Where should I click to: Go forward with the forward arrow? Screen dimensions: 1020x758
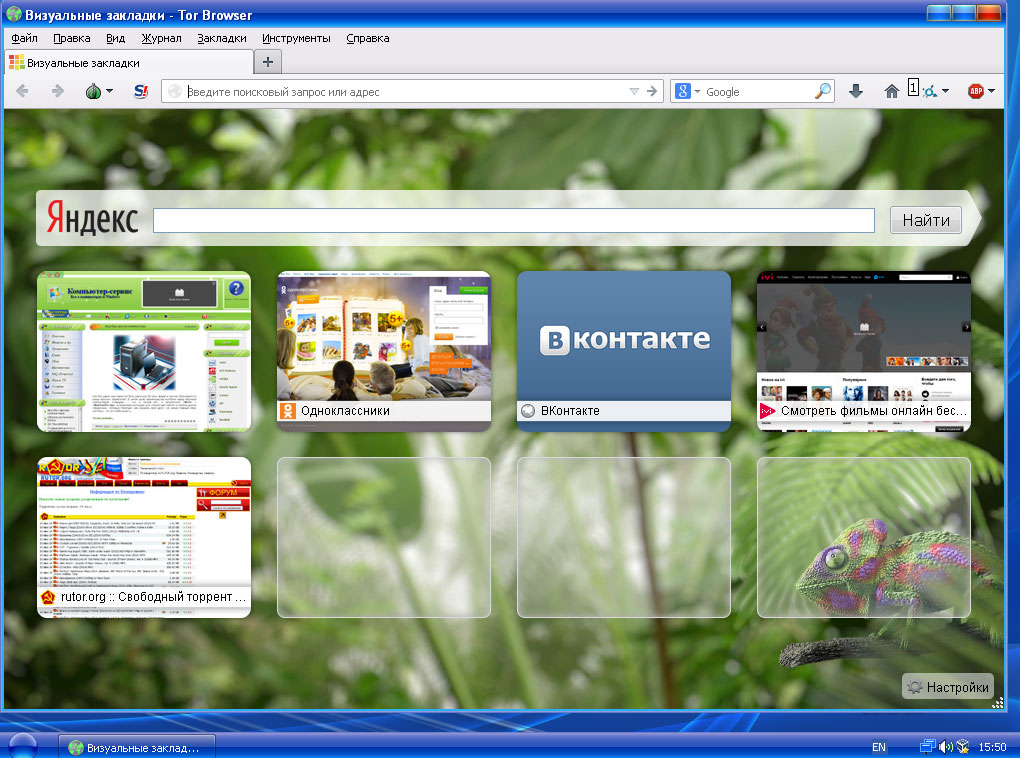(x=58, y=91)
